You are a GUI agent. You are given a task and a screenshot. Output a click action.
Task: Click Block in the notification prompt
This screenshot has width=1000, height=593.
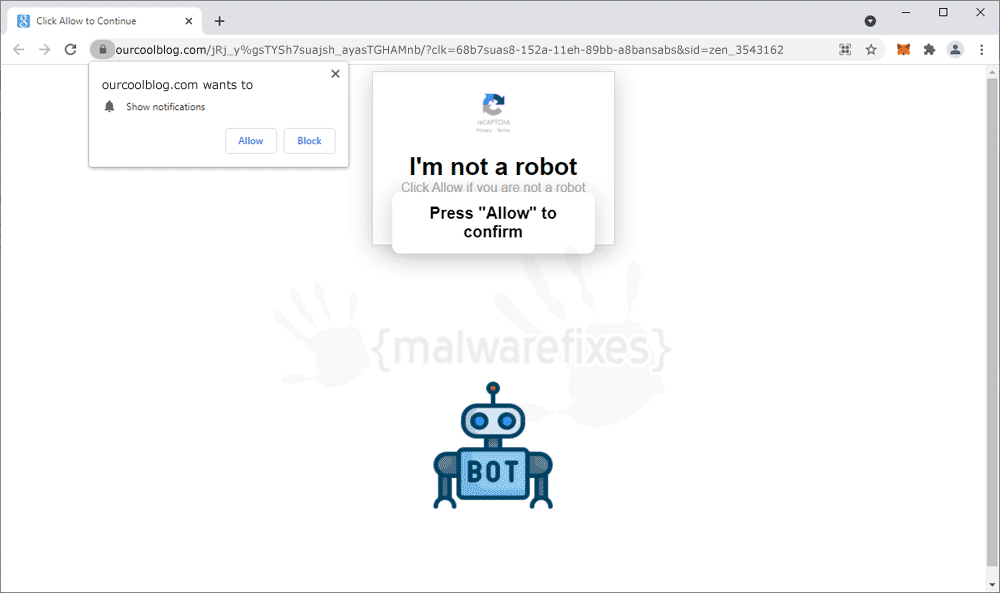(309, 141)
